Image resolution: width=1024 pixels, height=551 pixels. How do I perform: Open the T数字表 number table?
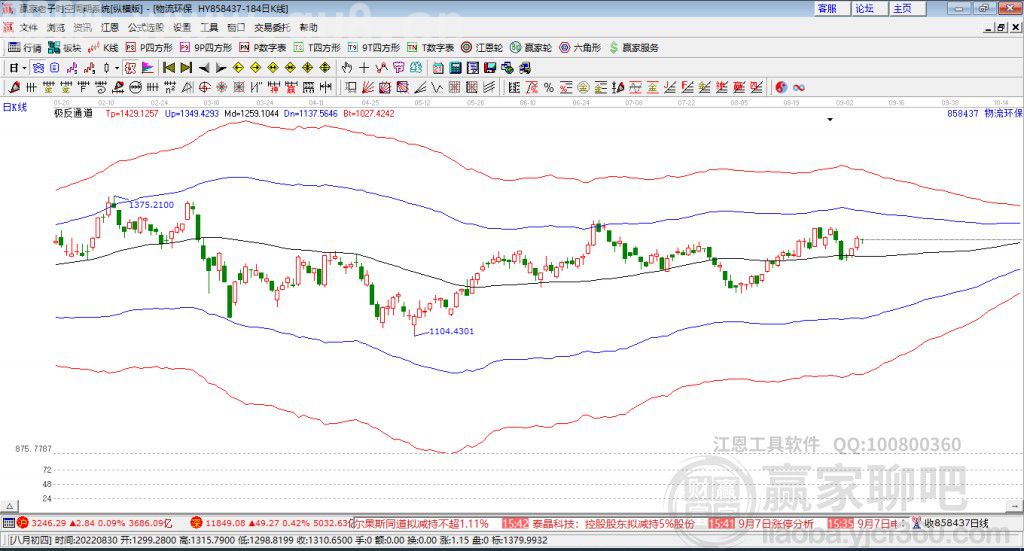[430, 48]
